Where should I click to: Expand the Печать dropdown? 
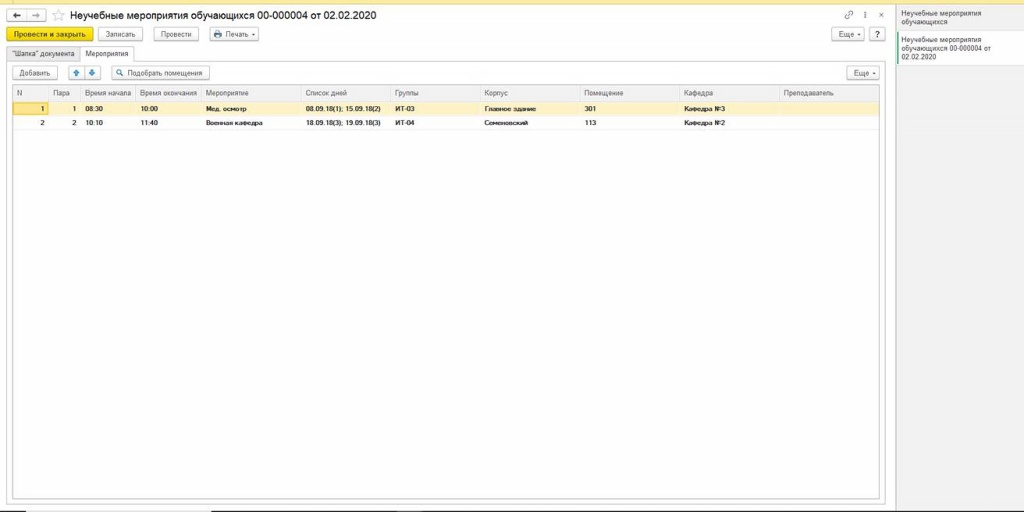tap(235, 34)
